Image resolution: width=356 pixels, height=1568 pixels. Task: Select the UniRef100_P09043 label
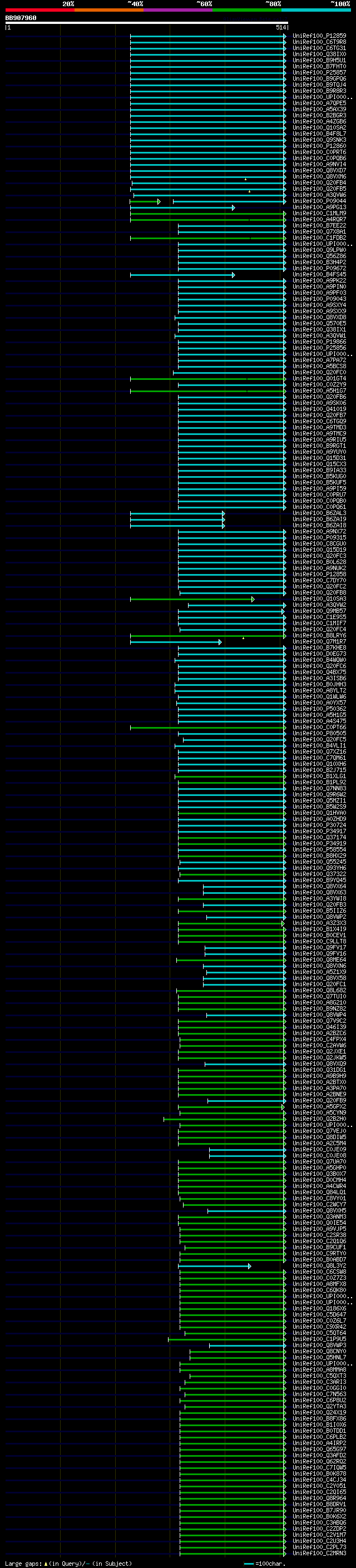pyautogui.click(x=319, y=299)
